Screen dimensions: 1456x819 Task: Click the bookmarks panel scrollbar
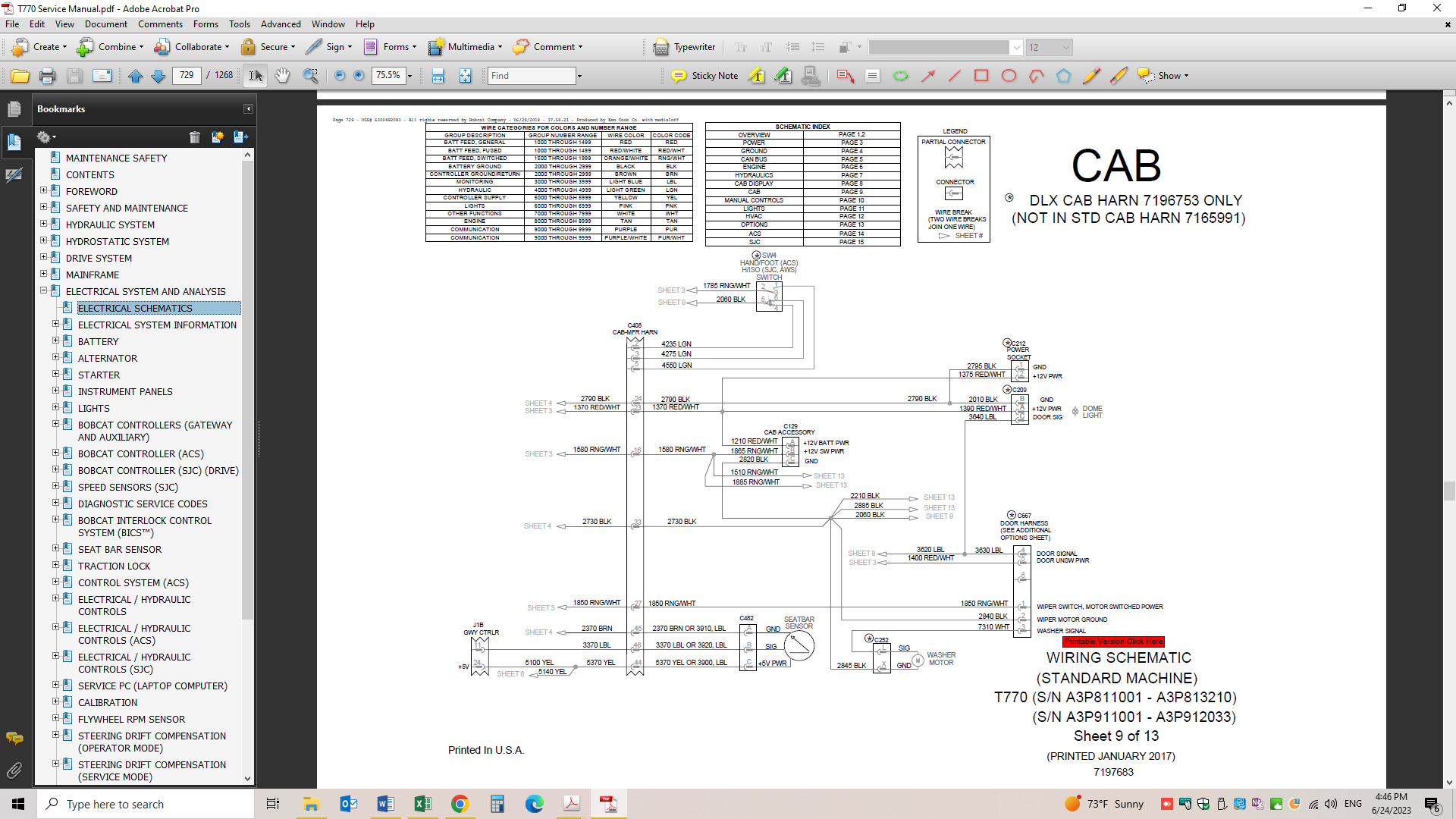247,468
